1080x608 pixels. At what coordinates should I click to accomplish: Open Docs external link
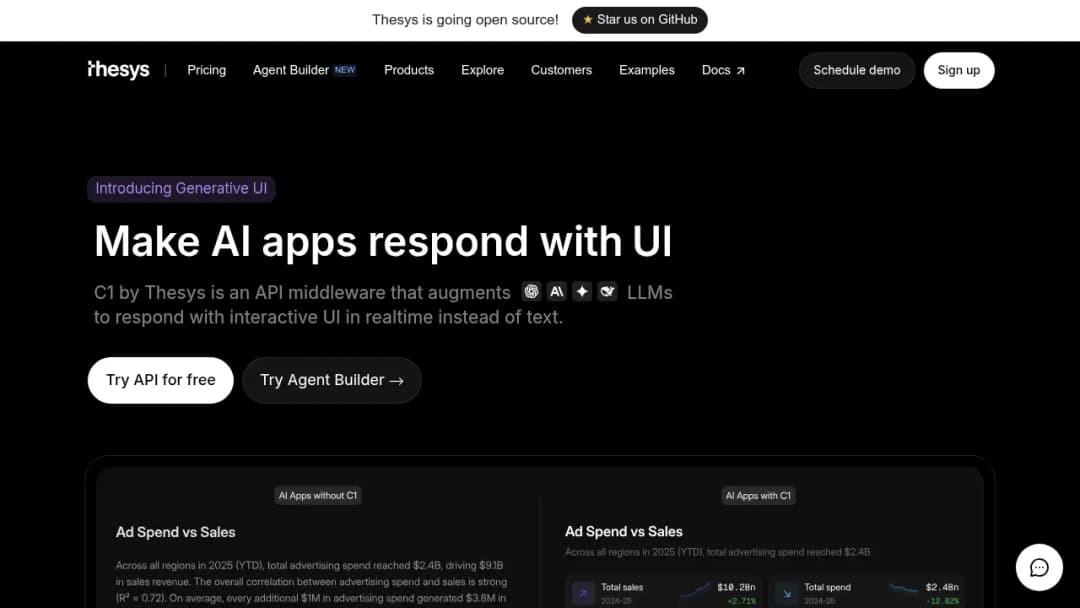coord(723,70)
